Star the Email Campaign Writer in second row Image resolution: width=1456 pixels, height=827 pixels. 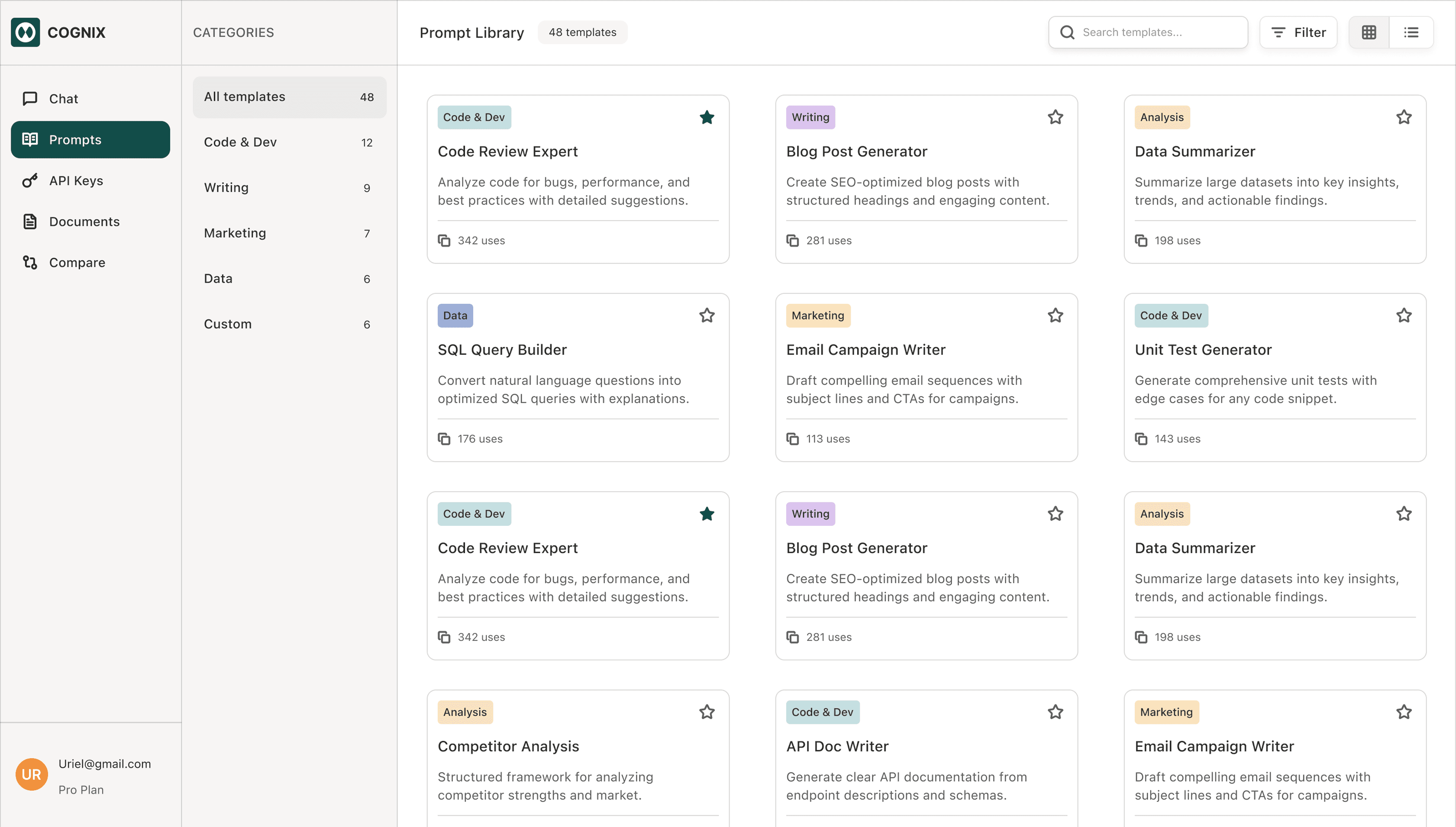click(x=1055, y=315)
